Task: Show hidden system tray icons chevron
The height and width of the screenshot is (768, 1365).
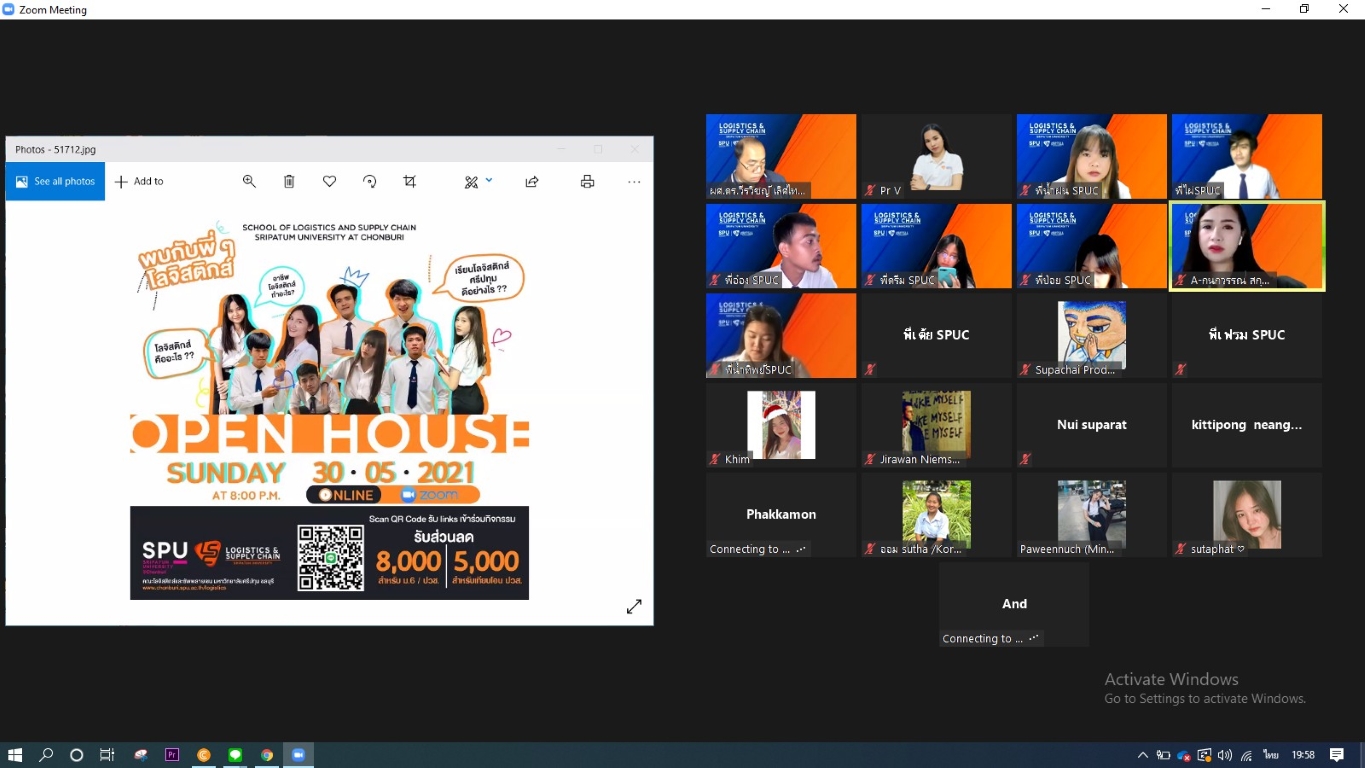Action: (1143, 755)
